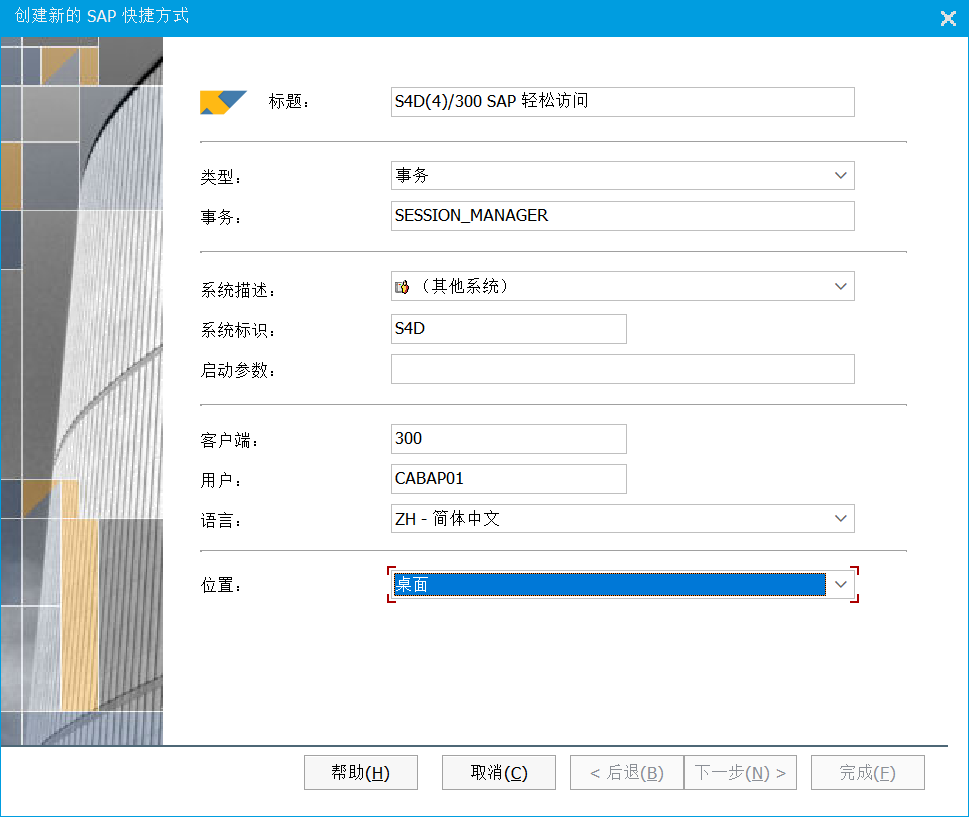This screenshot has width=969, height=817.
Task: Open the 位置 dropdown showing 桌面
Action: pos(622,585)
